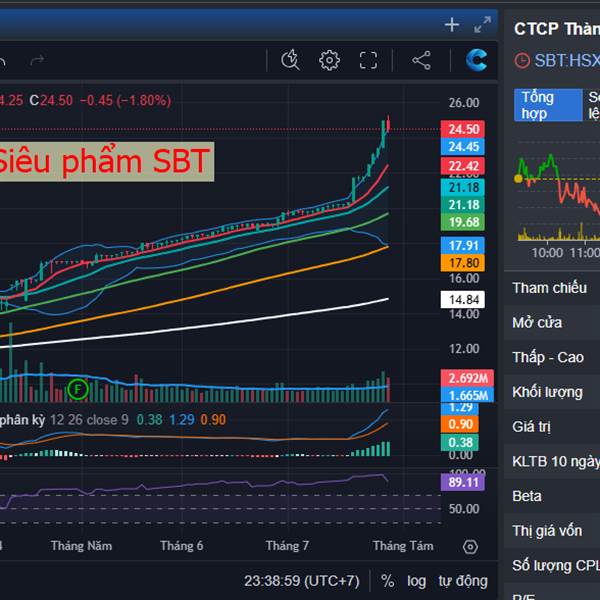Click the Tham chiếu row label
This screenshot has height=600, width=600.
[549, 288]
